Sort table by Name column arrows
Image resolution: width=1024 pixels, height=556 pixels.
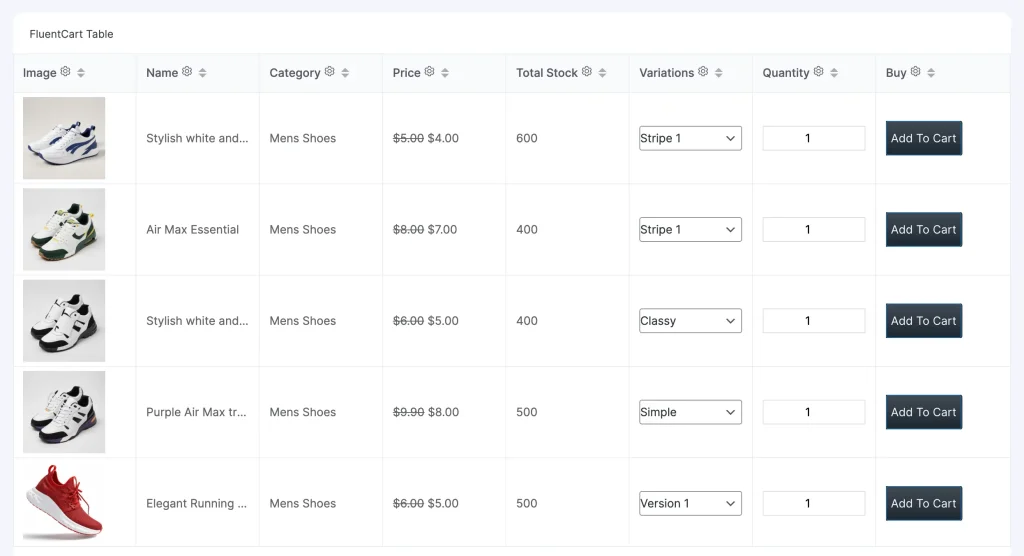(202, 73)
